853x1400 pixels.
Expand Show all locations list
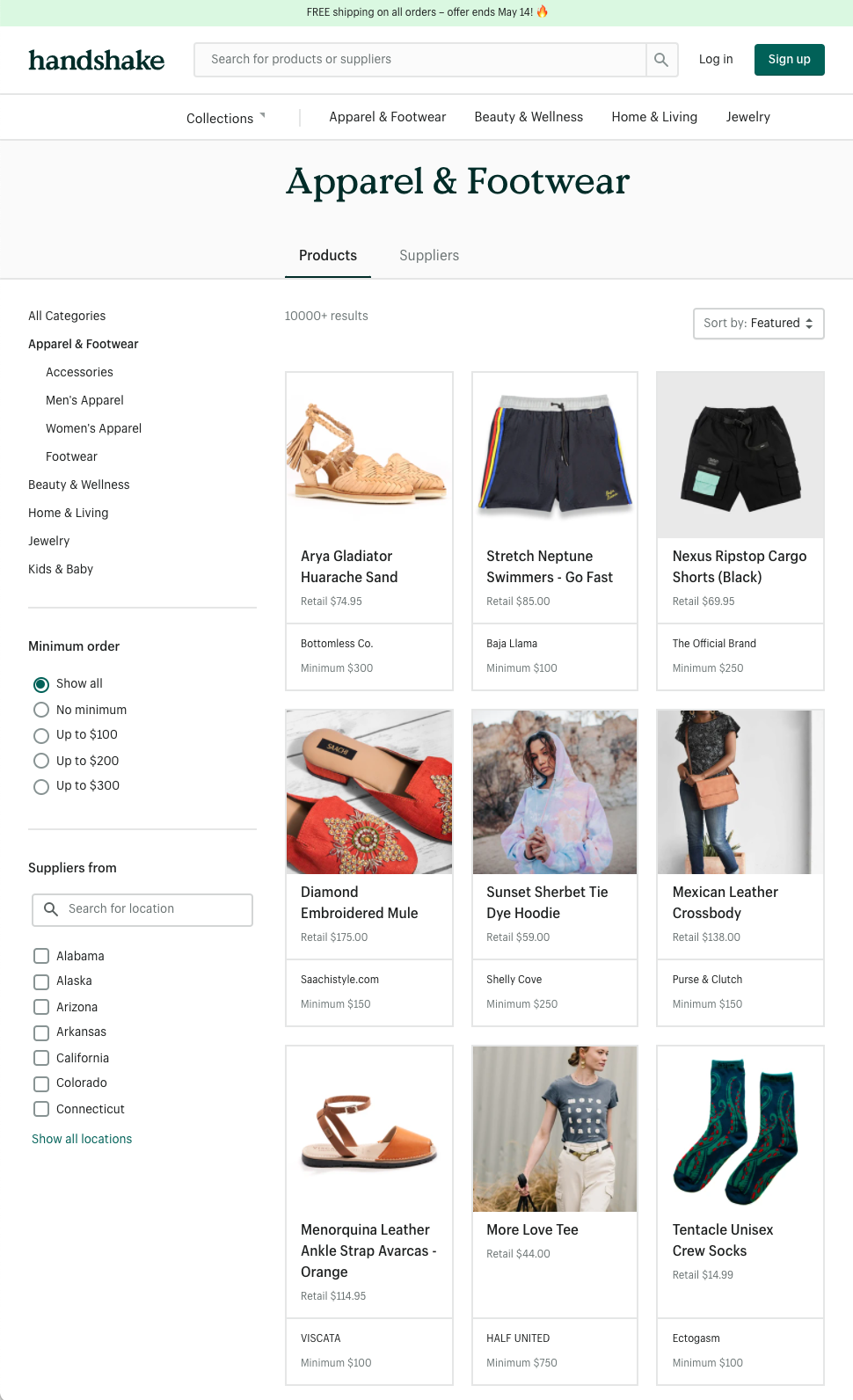(x=82, y=1139)
